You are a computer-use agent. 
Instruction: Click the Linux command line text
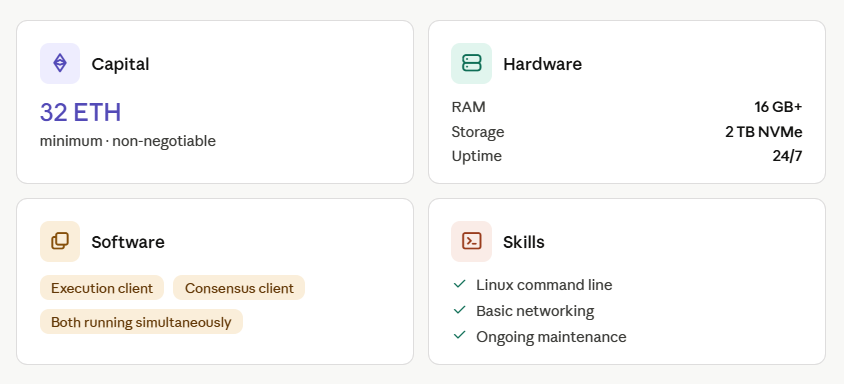click(544, 284)
